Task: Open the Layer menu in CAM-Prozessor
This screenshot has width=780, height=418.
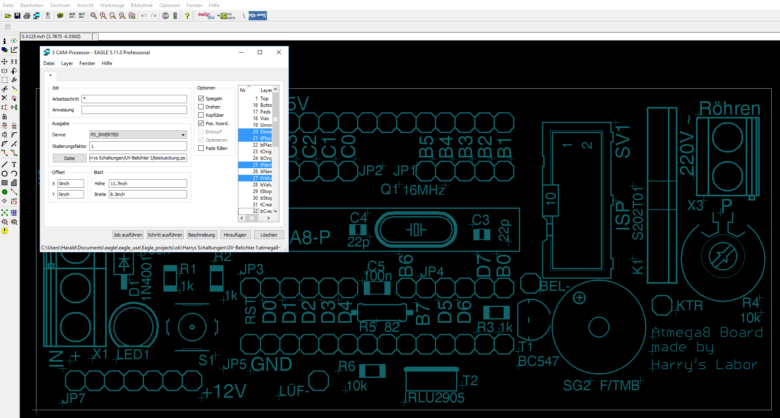Action: tap(67, 63)
